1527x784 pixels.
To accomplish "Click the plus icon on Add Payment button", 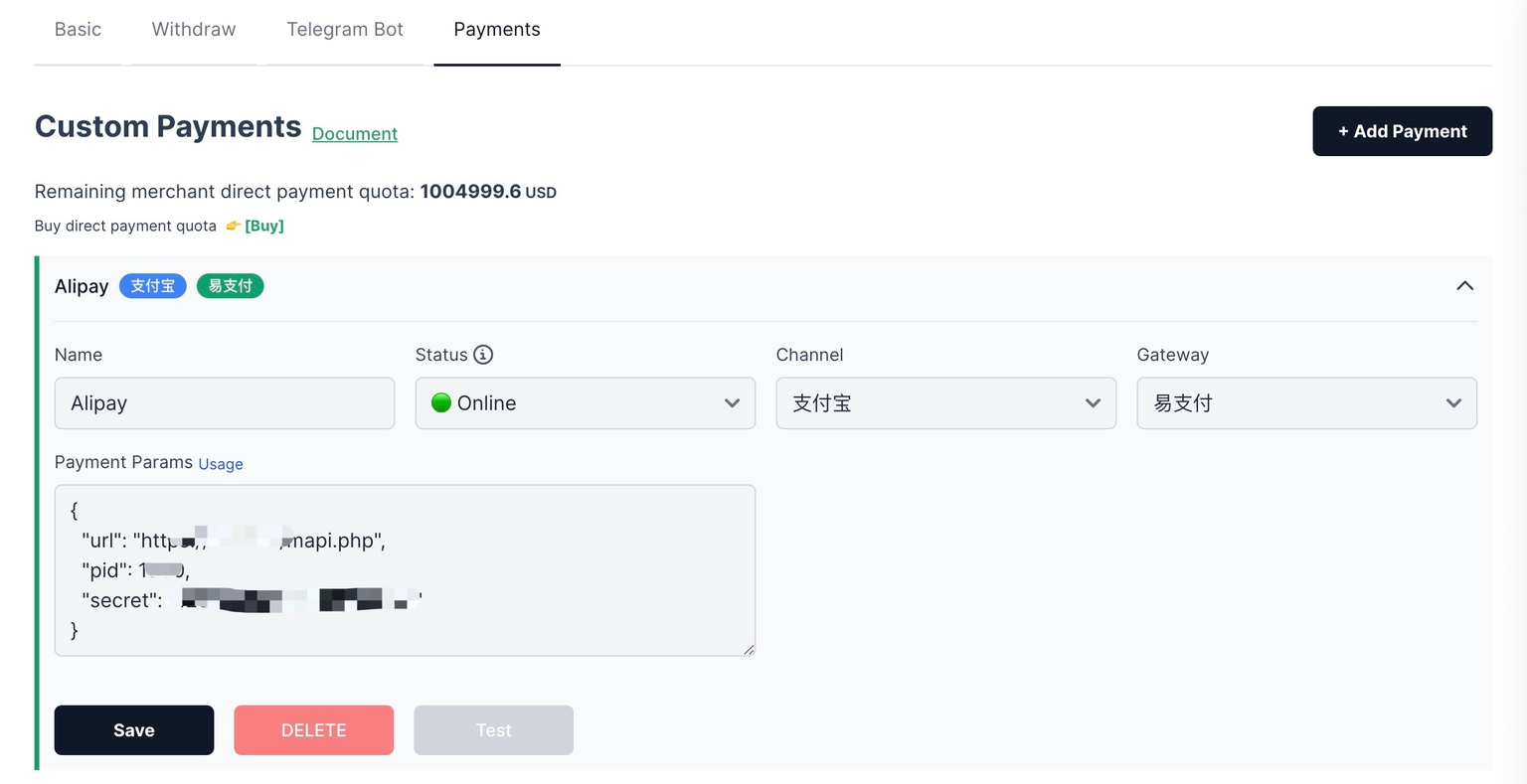I will tap(1344, 130).
